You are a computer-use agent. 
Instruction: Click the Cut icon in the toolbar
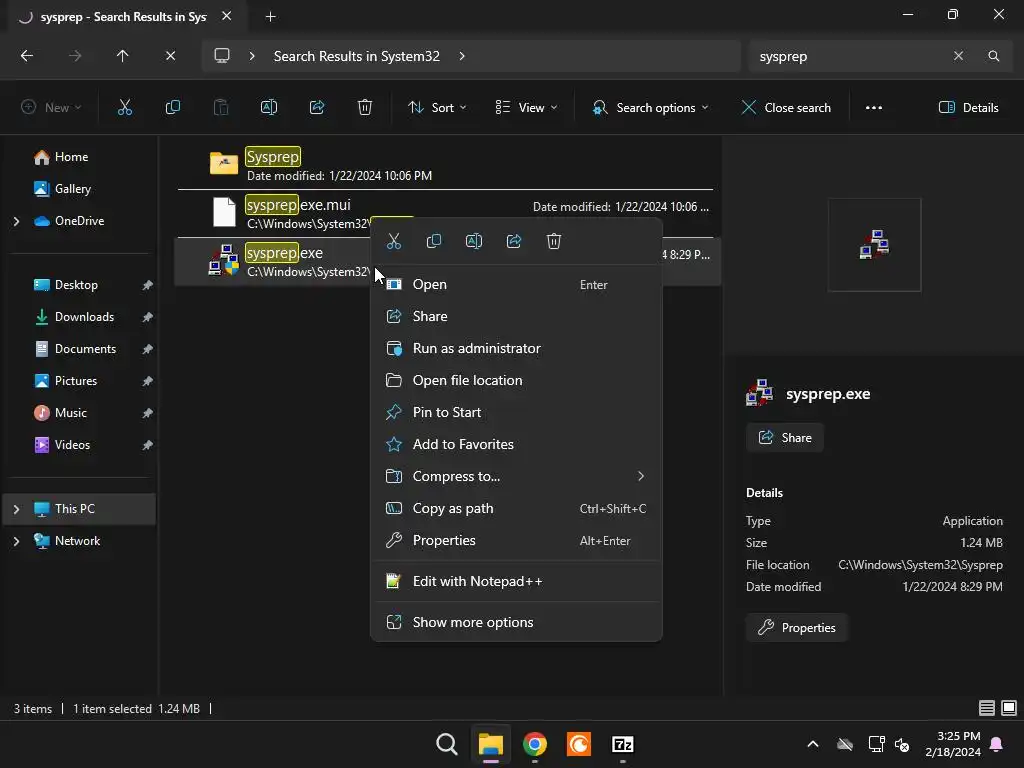(x=125, y=108)
